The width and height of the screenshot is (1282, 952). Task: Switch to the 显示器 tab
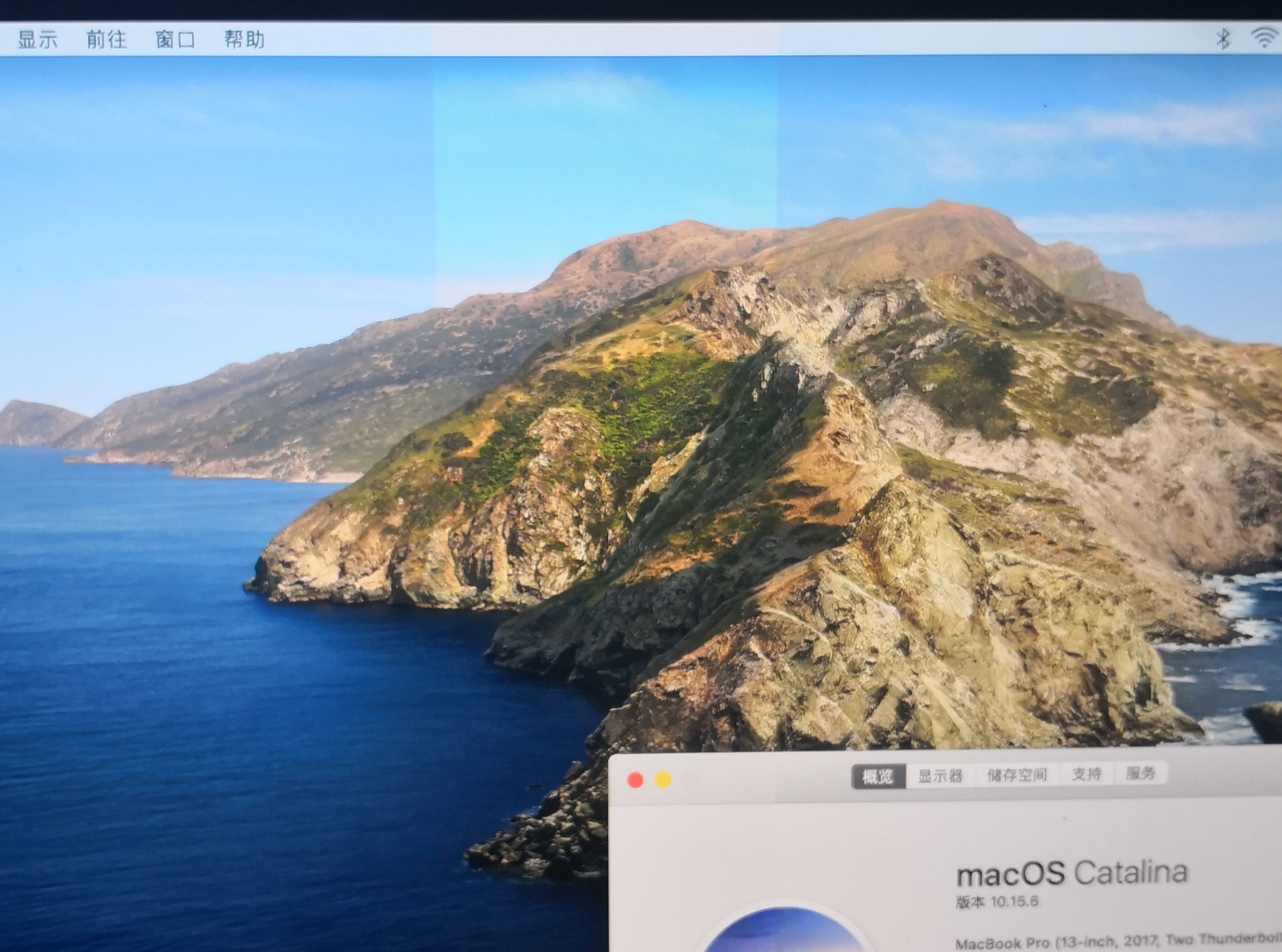940,776
